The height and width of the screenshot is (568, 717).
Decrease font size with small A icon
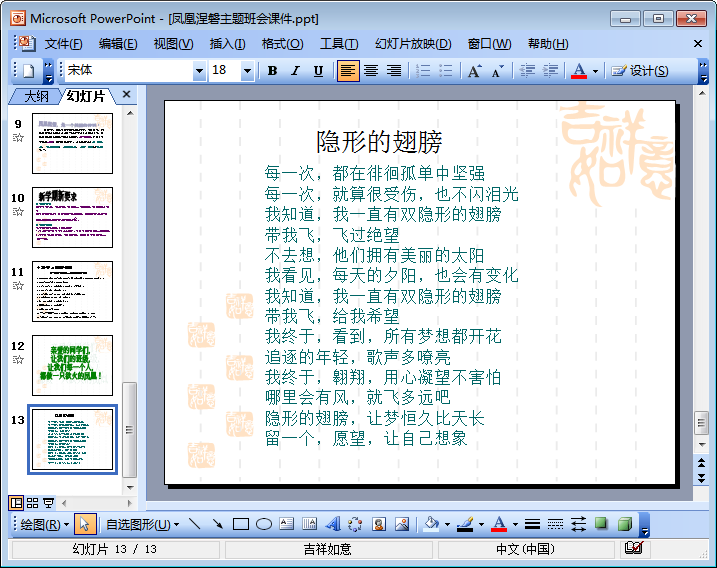tap(498, 71)
